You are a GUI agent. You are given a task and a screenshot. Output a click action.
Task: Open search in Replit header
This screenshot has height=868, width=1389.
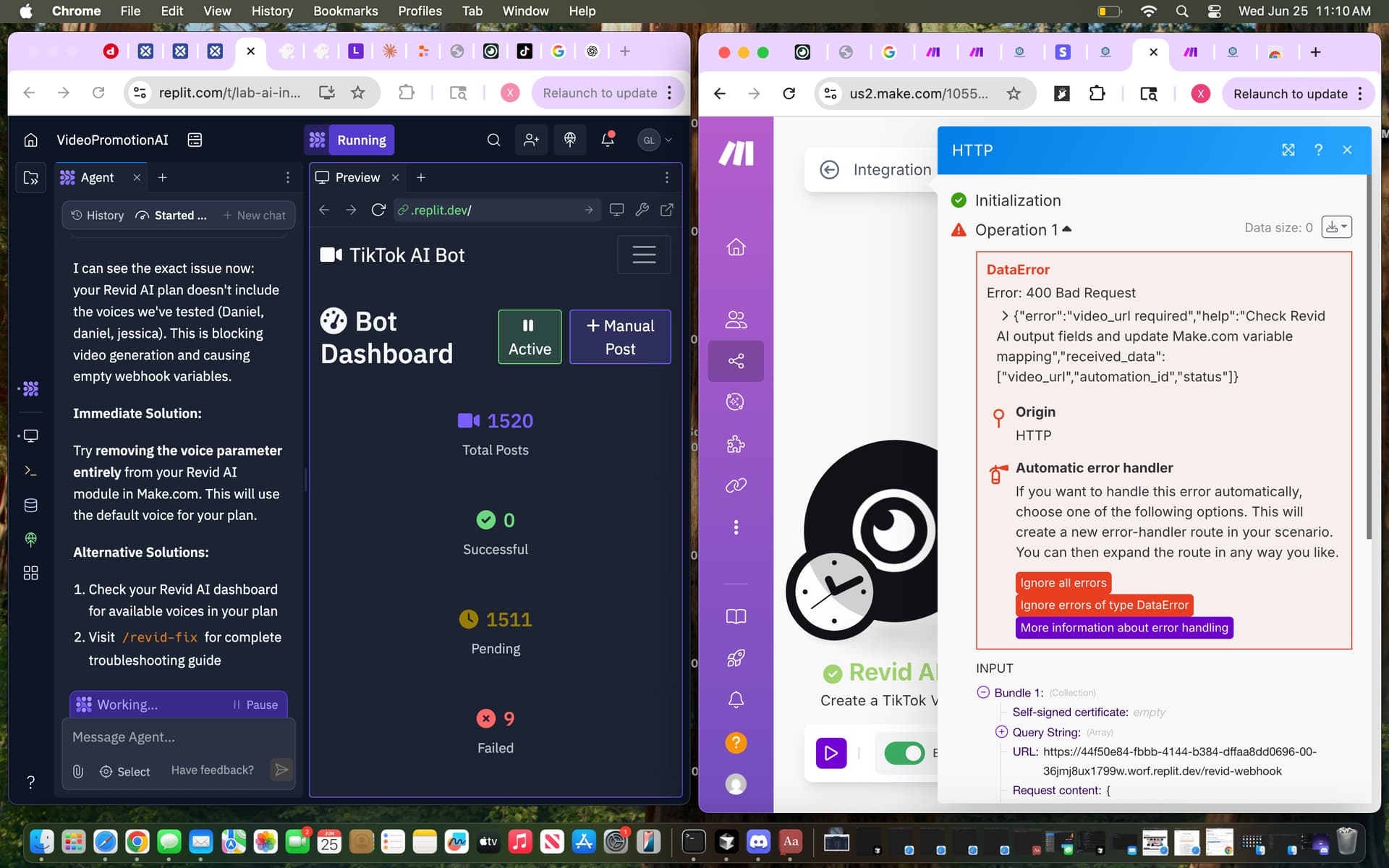(493, 140)
